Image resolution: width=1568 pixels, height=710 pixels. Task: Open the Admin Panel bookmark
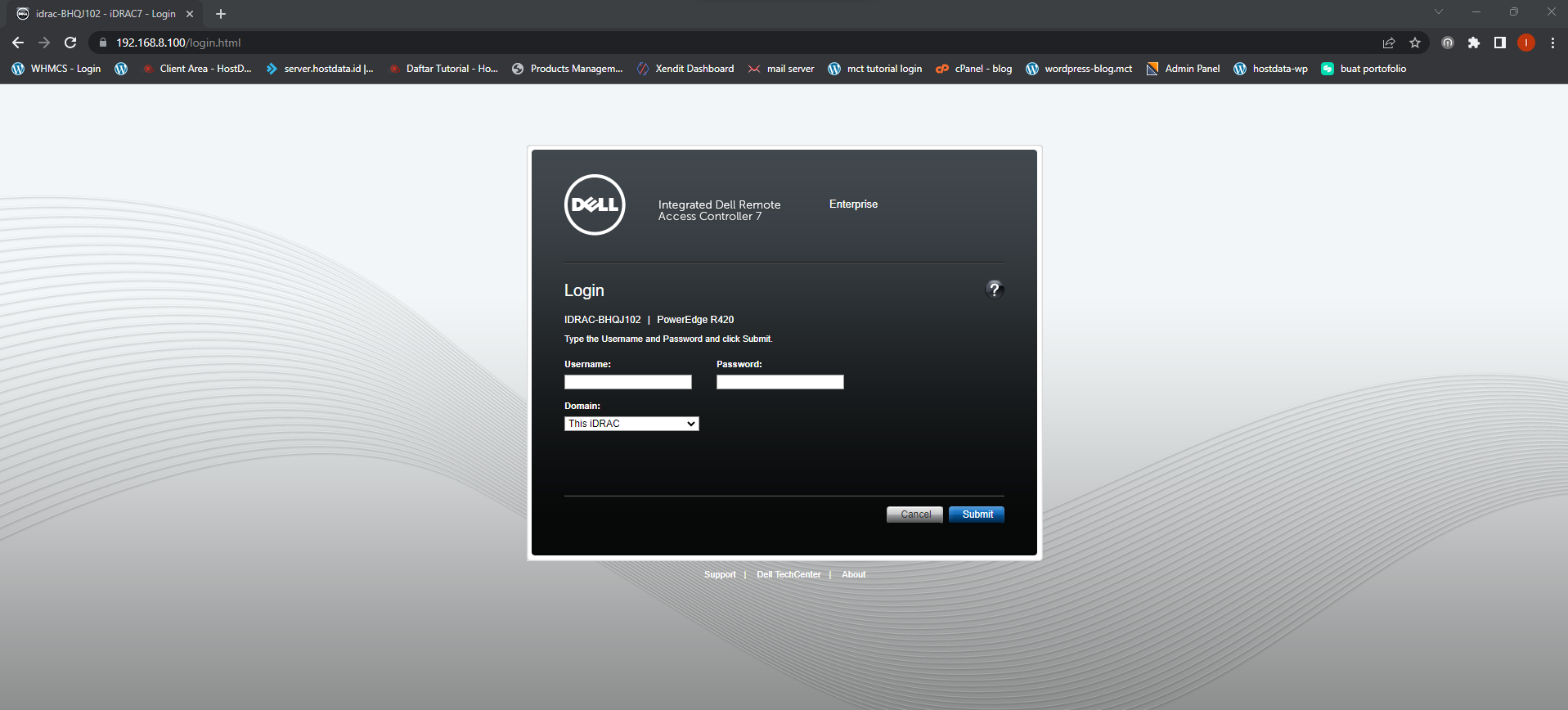pyautogui.click(x=1184, y=69)
